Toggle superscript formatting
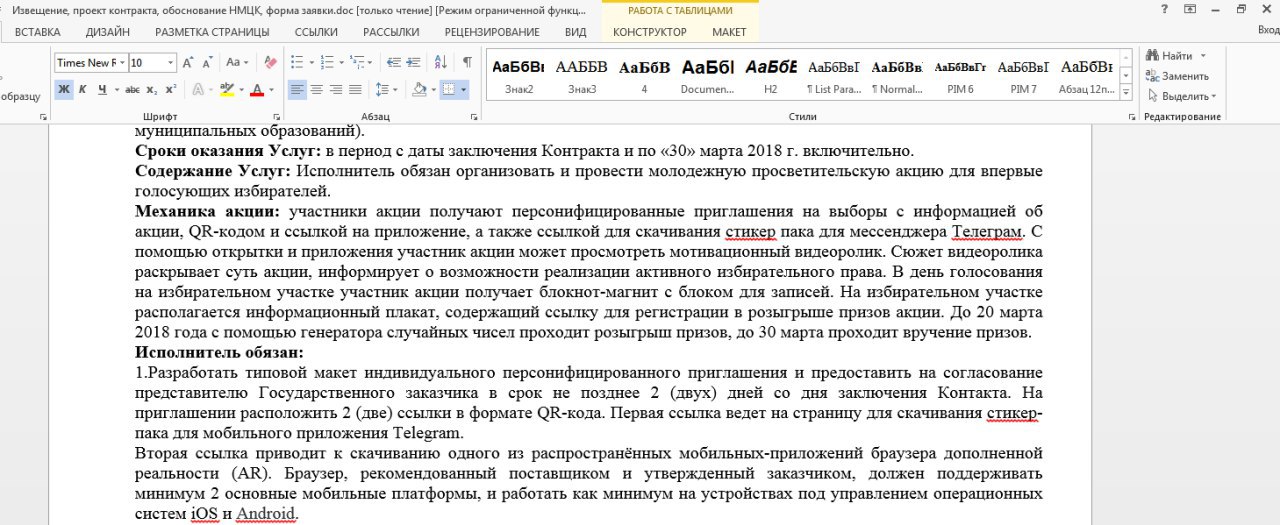The width and height of the screenshot is (1280, 525). (170, 90)
